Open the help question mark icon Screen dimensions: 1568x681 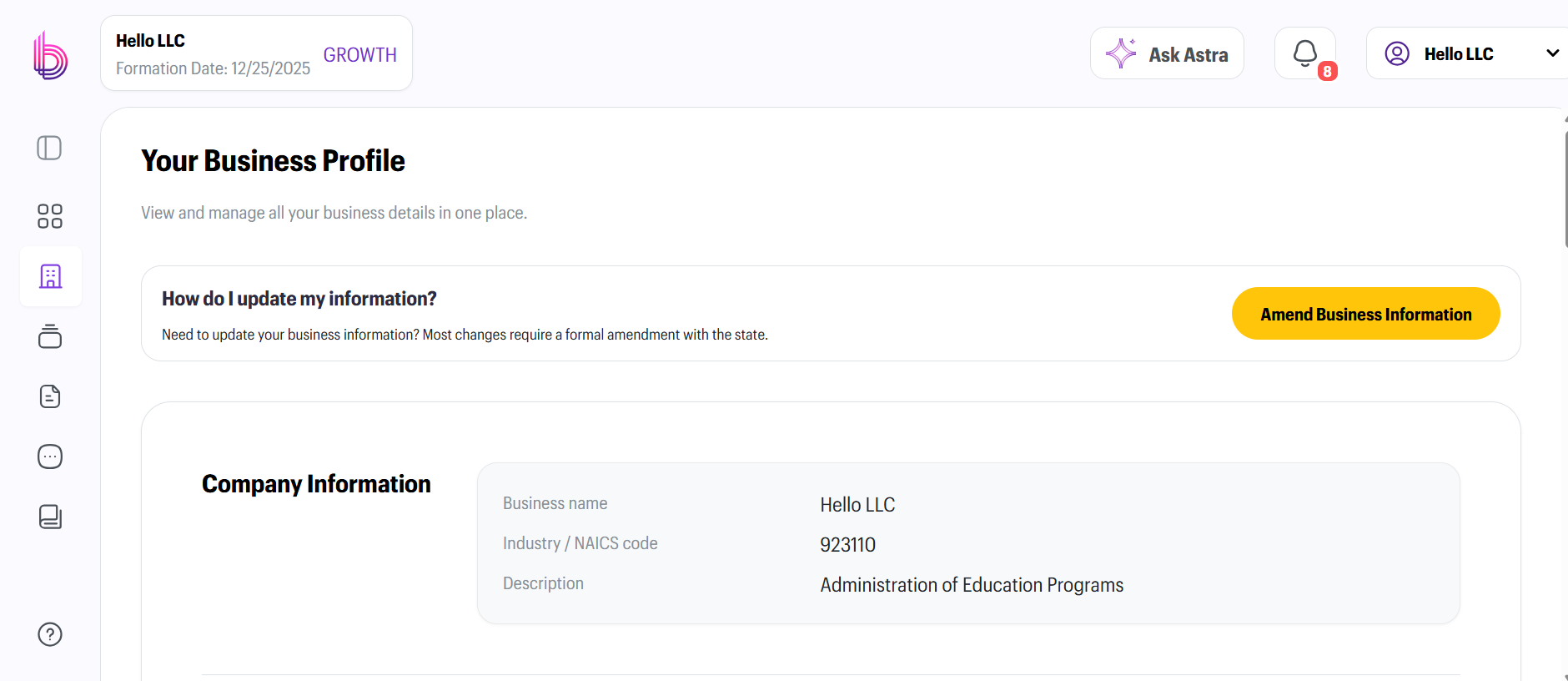point(50,634)
